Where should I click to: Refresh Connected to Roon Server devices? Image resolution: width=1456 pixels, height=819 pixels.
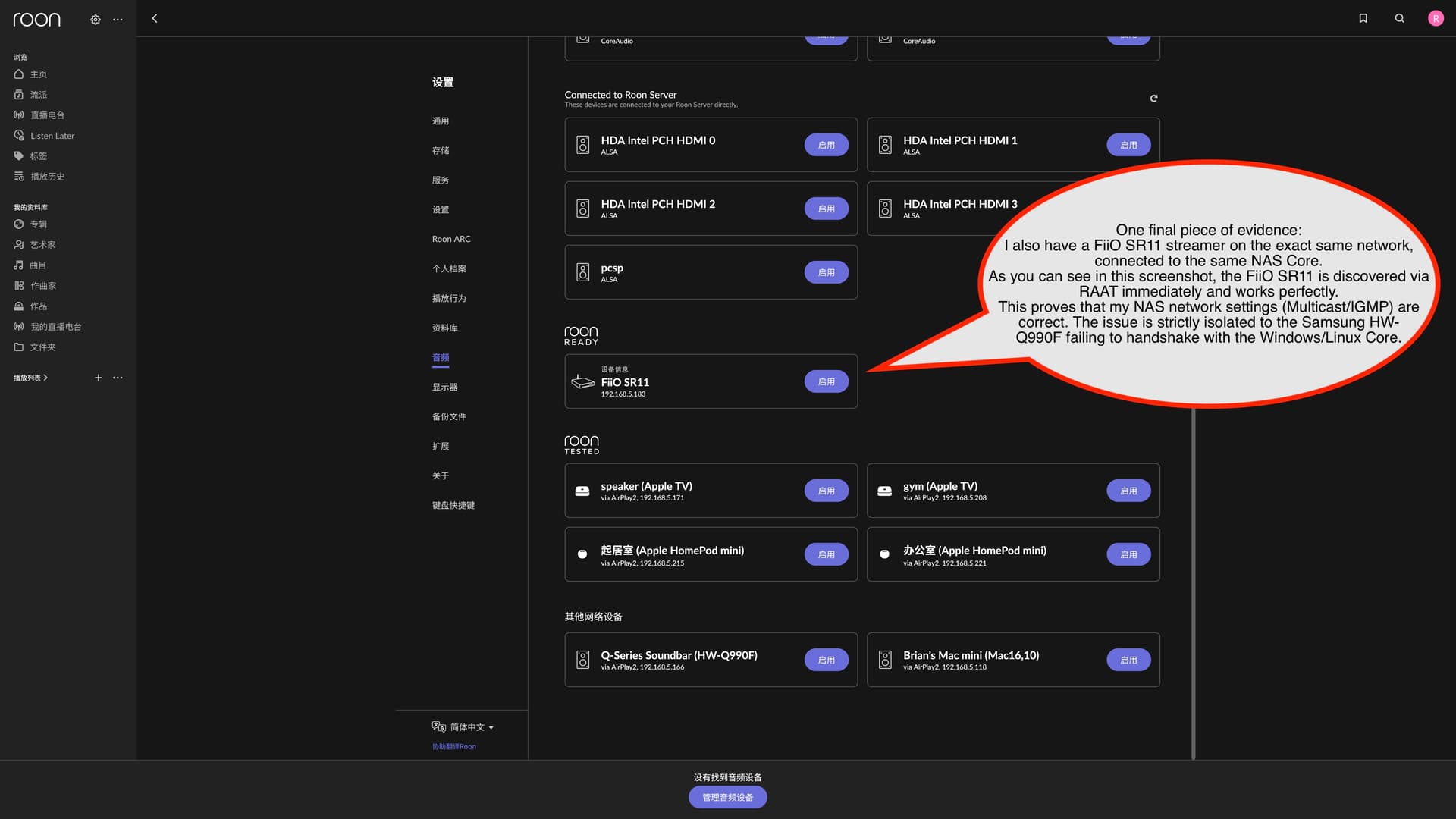1153,99
